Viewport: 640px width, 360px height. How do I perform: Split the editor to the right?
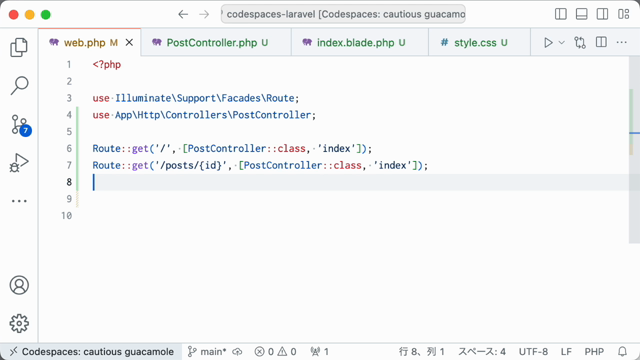601,42
